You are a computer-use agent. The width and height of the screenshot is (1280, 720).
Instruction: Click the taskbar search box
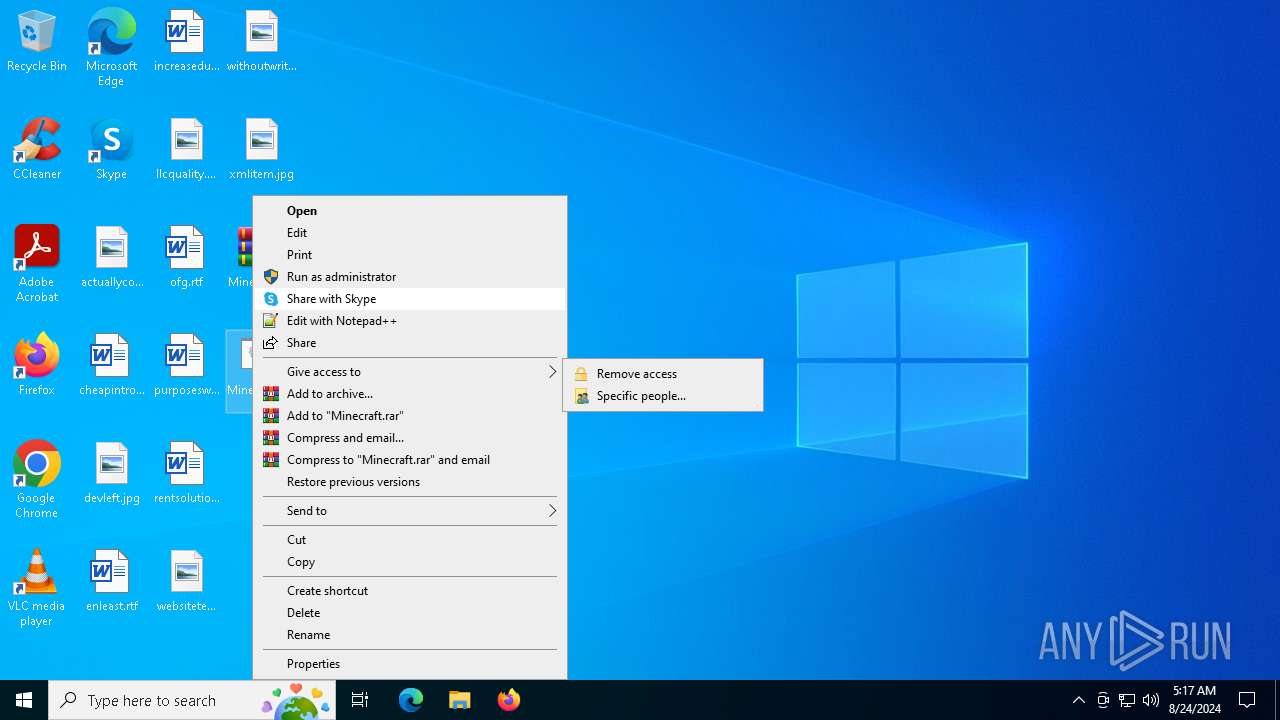pyautogui.click(x=192, y=700)
